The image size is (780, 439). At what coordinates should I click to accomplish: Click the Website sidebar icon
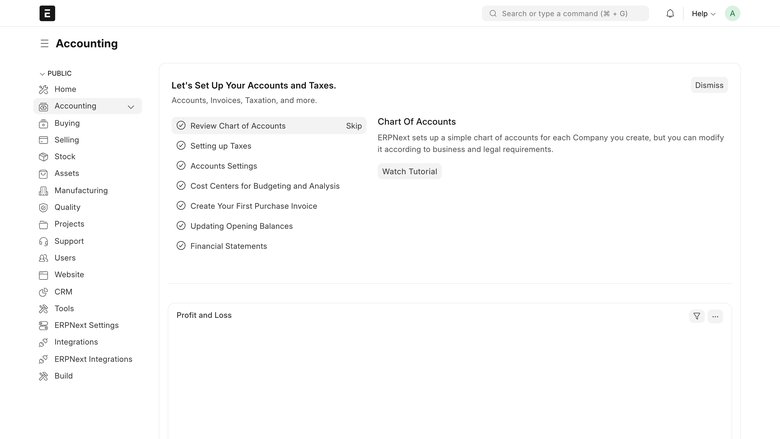tap(44, 275)
